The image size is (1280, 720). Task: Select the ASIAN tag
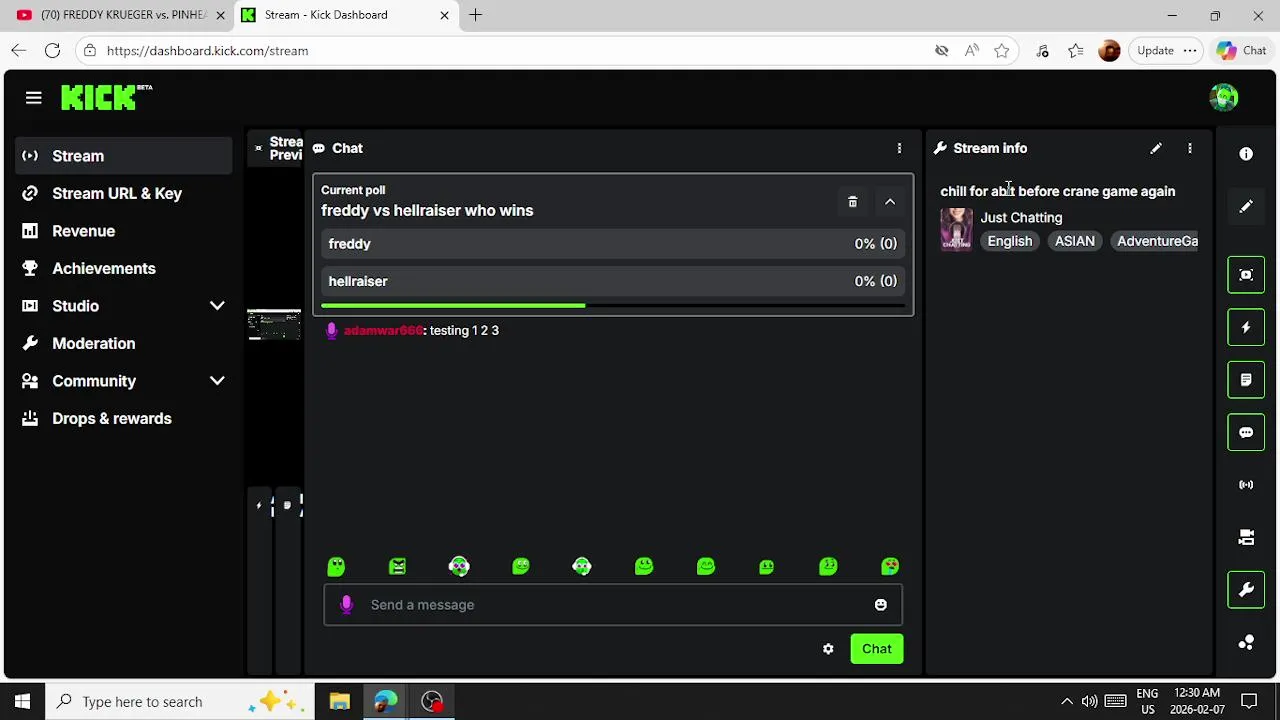point(1075,241)
